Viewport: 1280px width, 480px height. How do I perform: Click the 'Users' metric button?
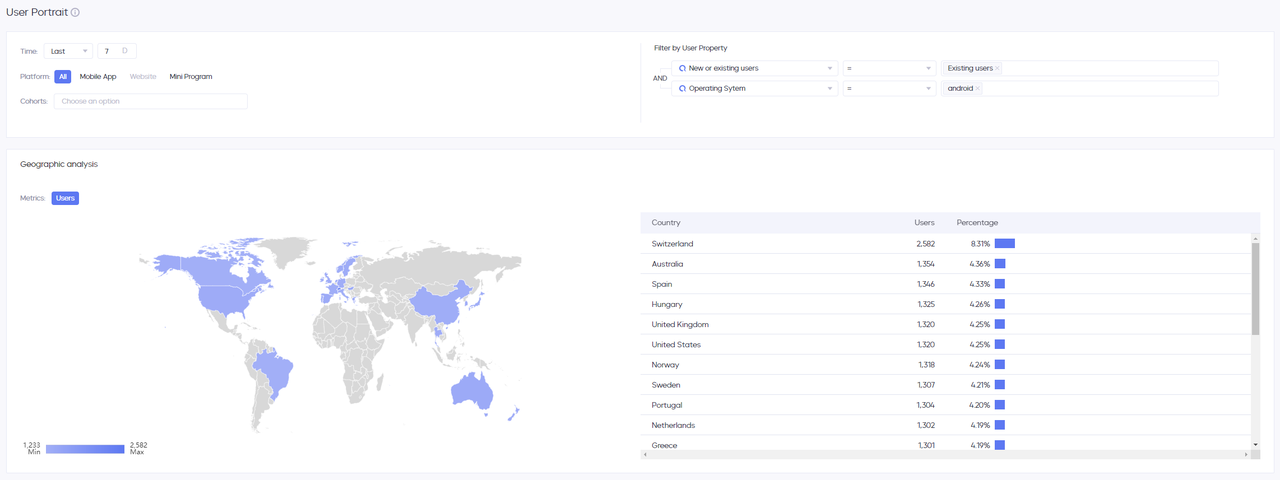click(x=65, y=198)
